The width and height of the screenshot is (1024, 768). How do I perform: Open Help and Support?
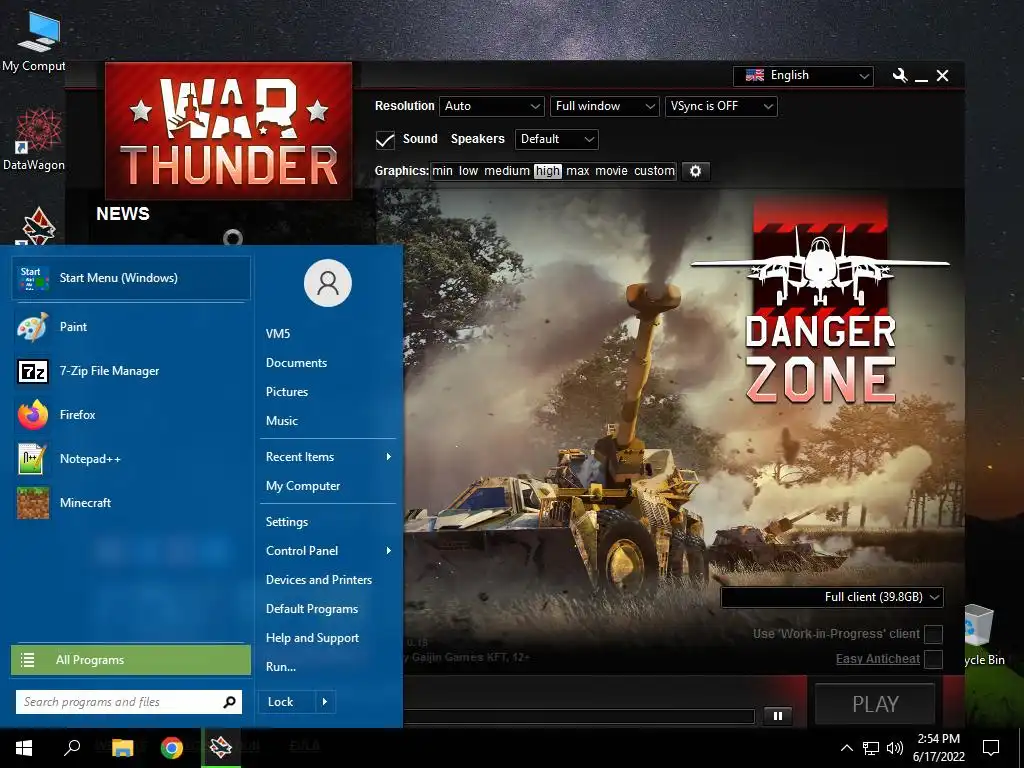pyautogui.click(x=312, y=638)
